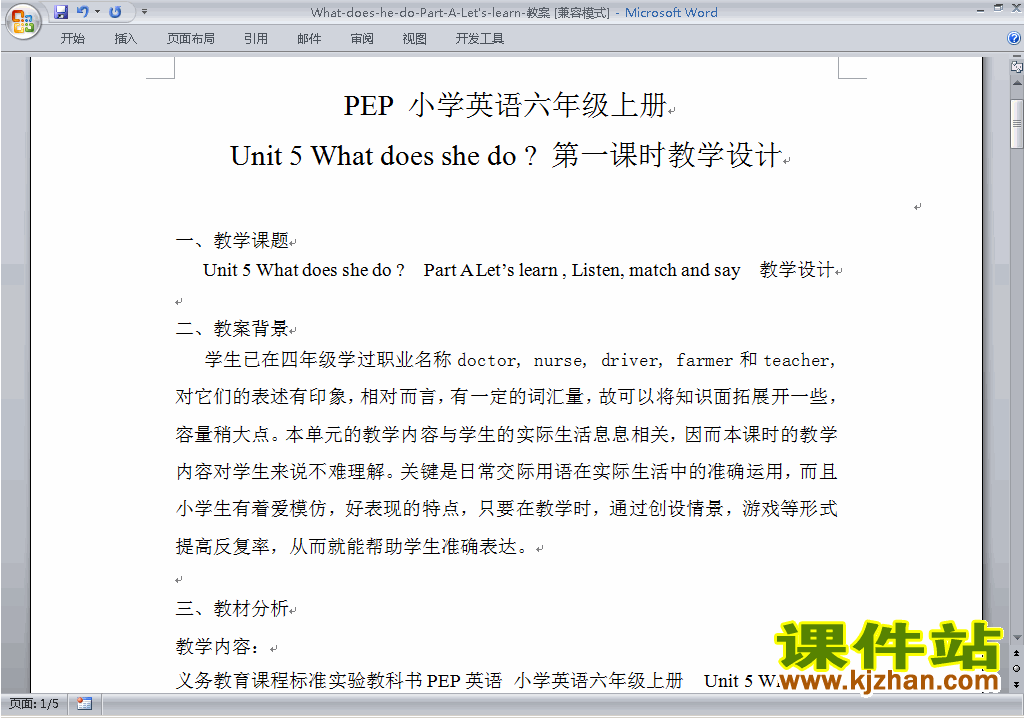Switch to the 插入 ribbon tab
This screenshot has height=718, width=1024.
point(125,39)
